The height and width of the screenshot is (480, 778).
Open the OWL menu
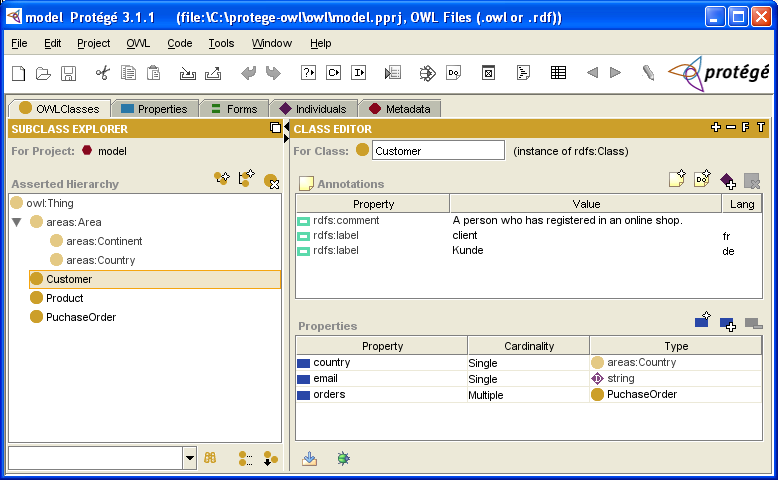tap(137, 43)
